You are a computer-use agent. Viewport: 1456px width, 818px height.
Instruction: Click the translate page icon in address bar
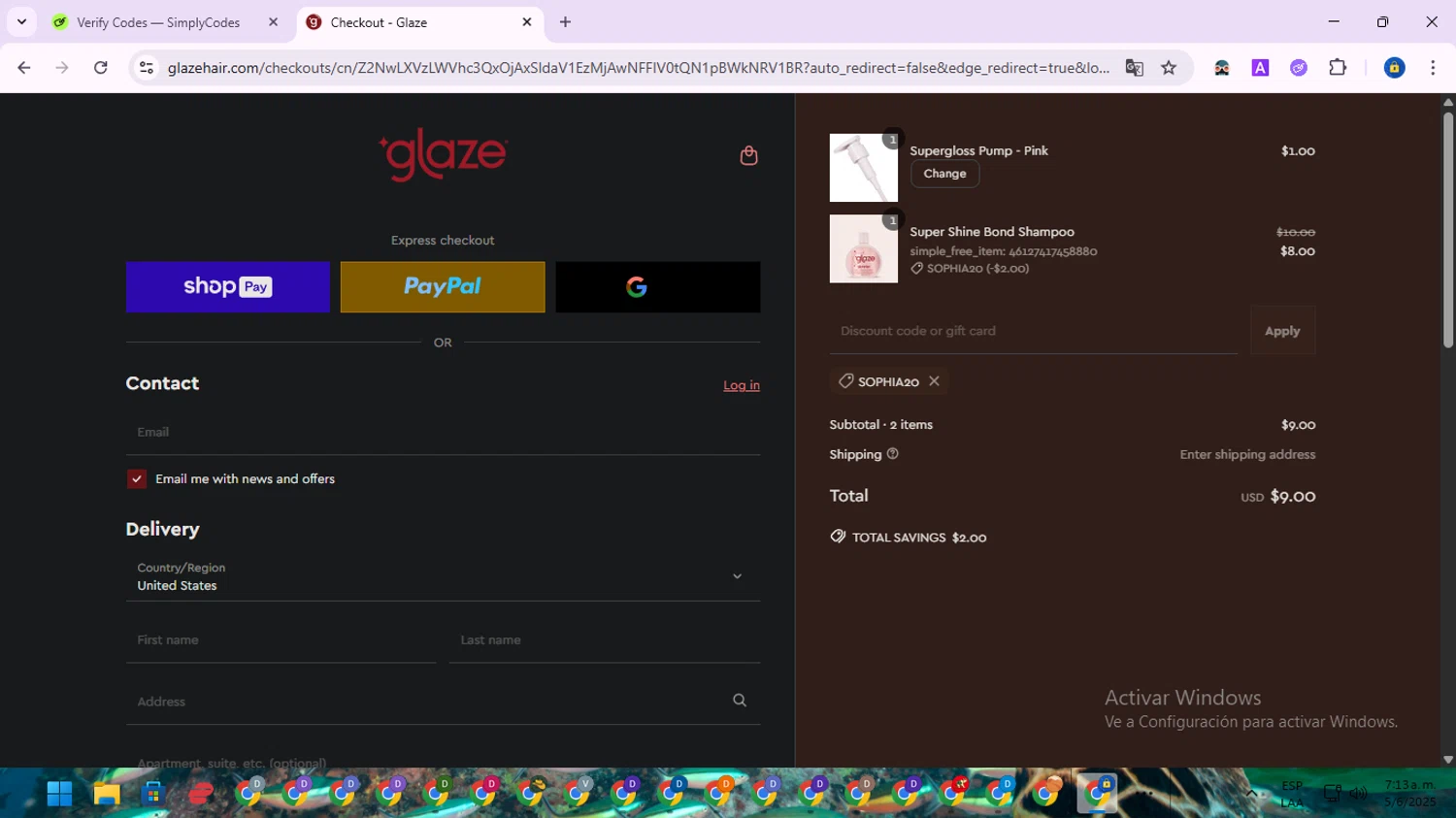[x=1134, y=68]
